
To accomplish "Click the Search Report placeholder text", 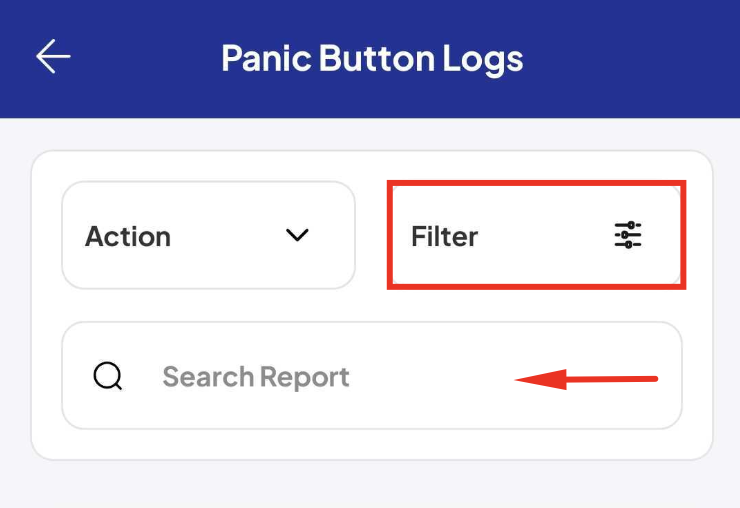I will tap(256, 377).
